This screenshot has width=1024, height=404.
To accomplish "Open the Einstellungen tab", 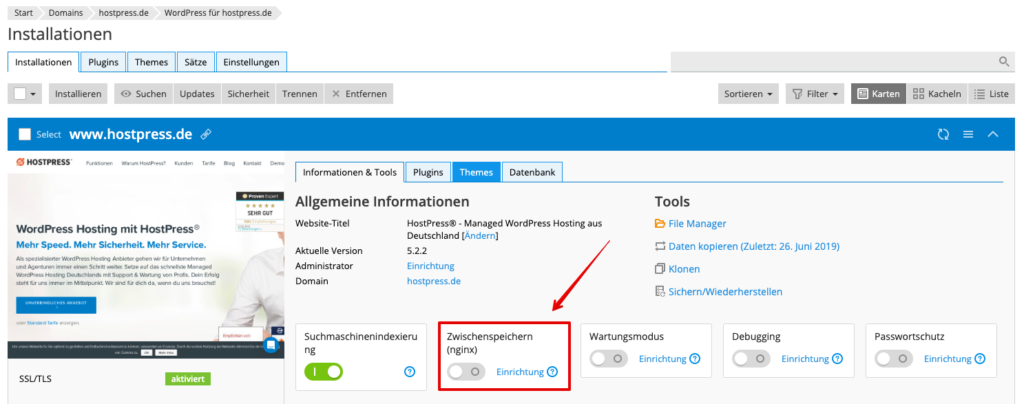I will 251,62.
